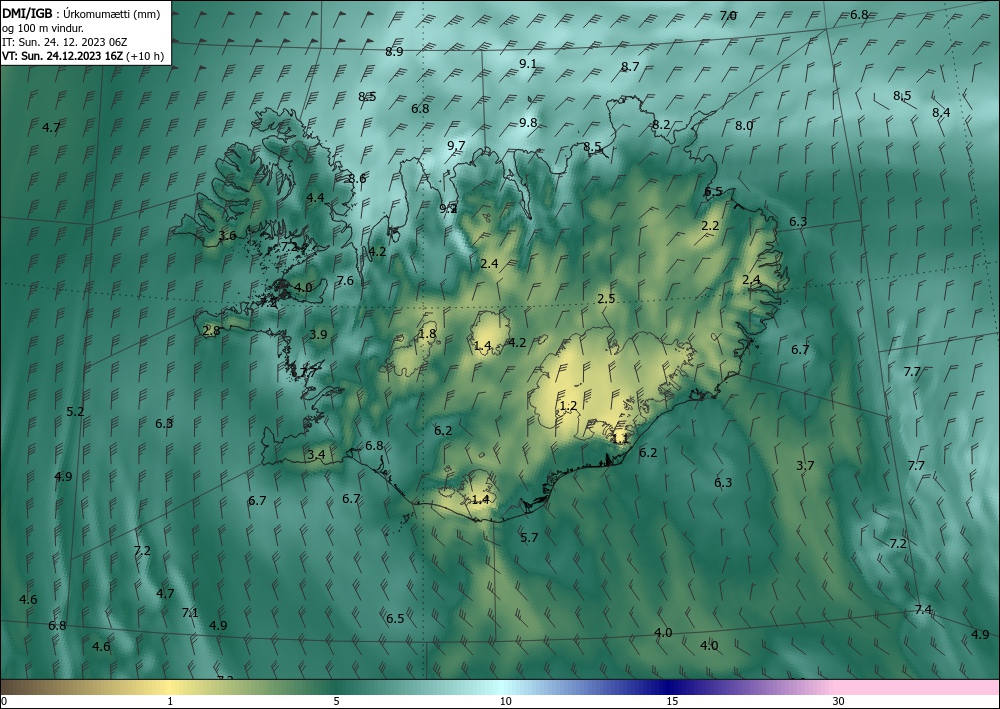Click the '(+10 h)' forecast offset text
Screen dimensions: 1000x709
145,56
